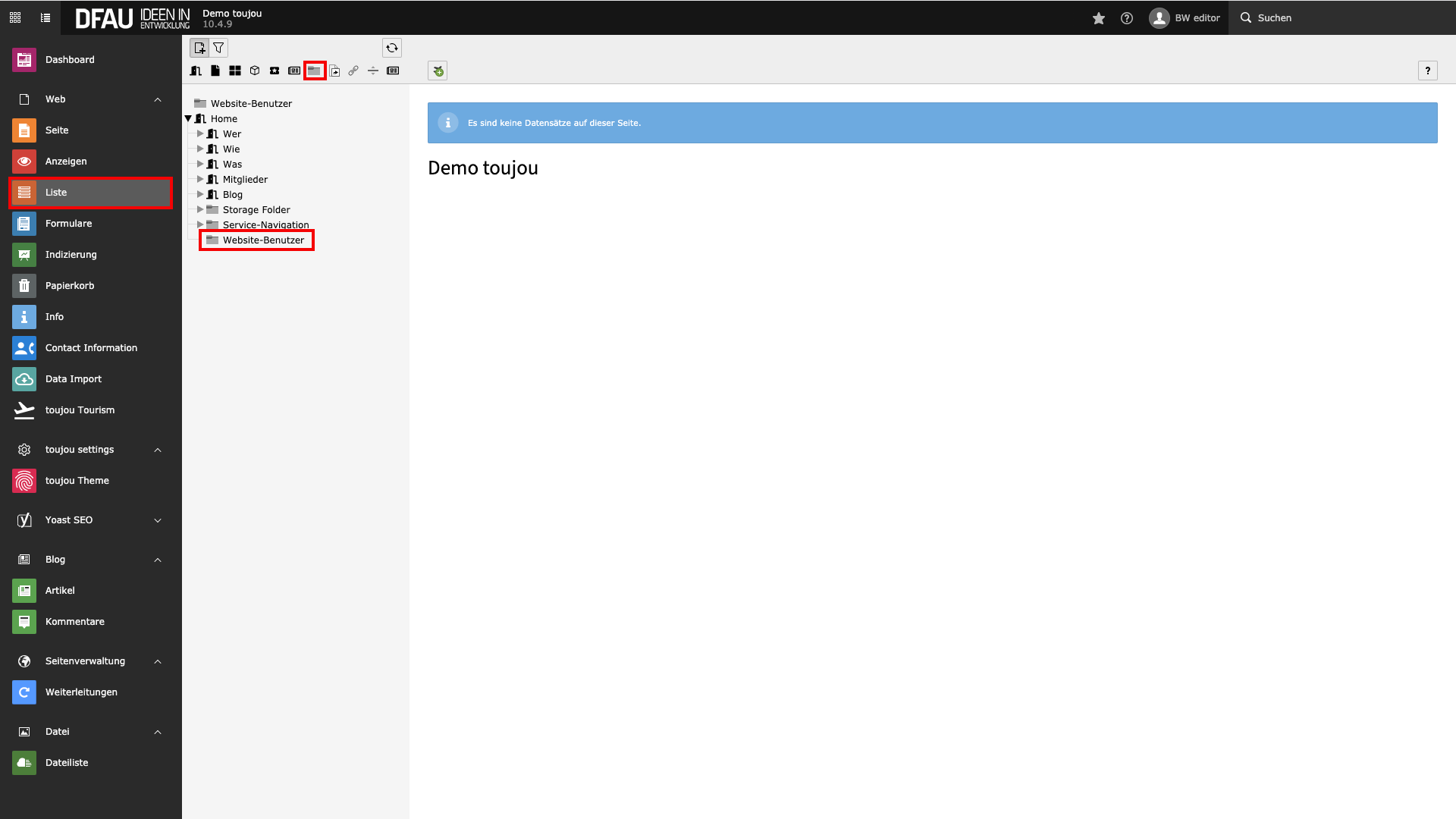Viewport: 1456px width, 819px height.
Task: Click the contextual help button at right
Action: point(1427,71)
